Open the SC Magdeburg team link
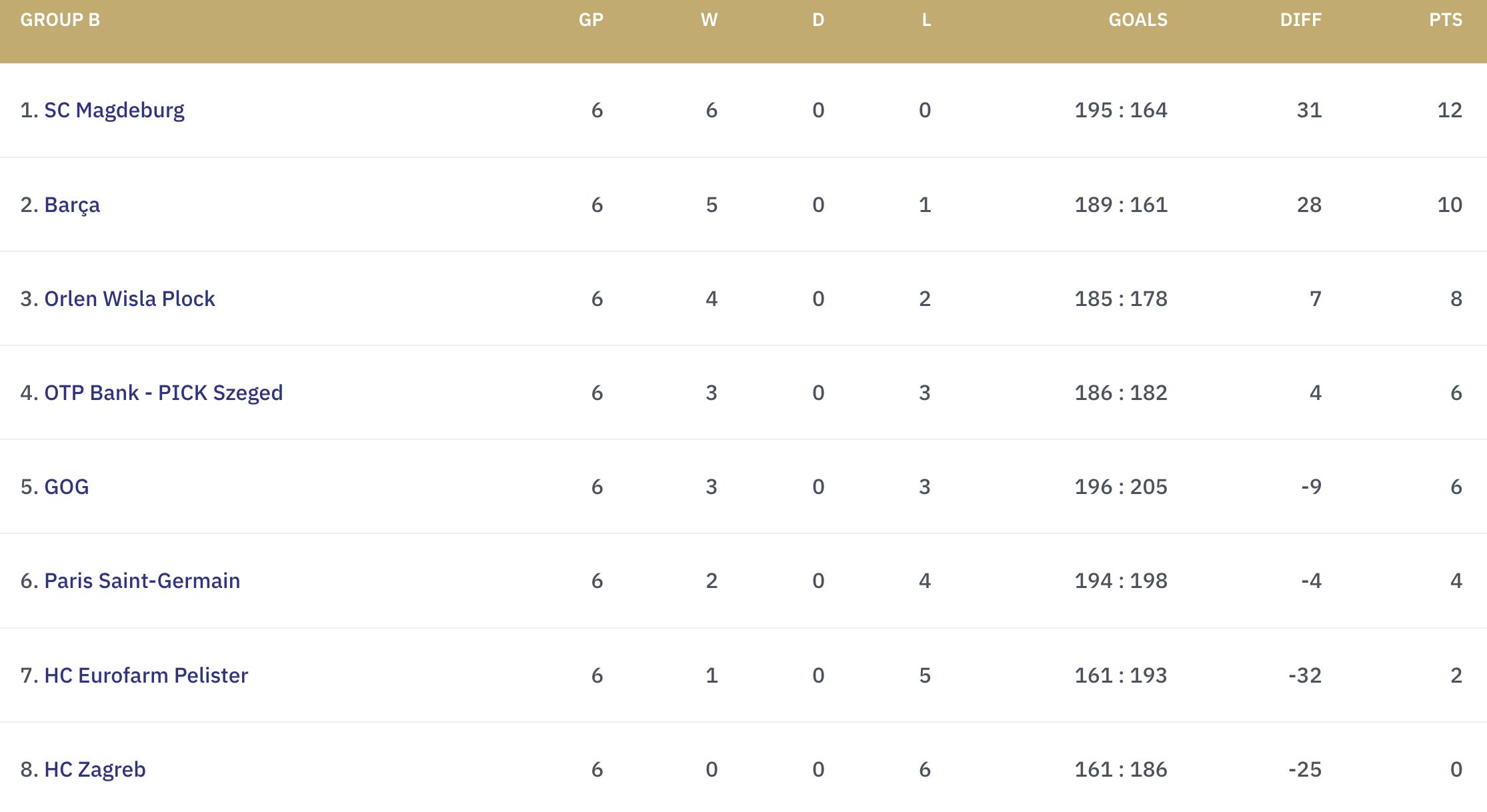Screen dimensions: 1487x812 [x=114, y=110]
